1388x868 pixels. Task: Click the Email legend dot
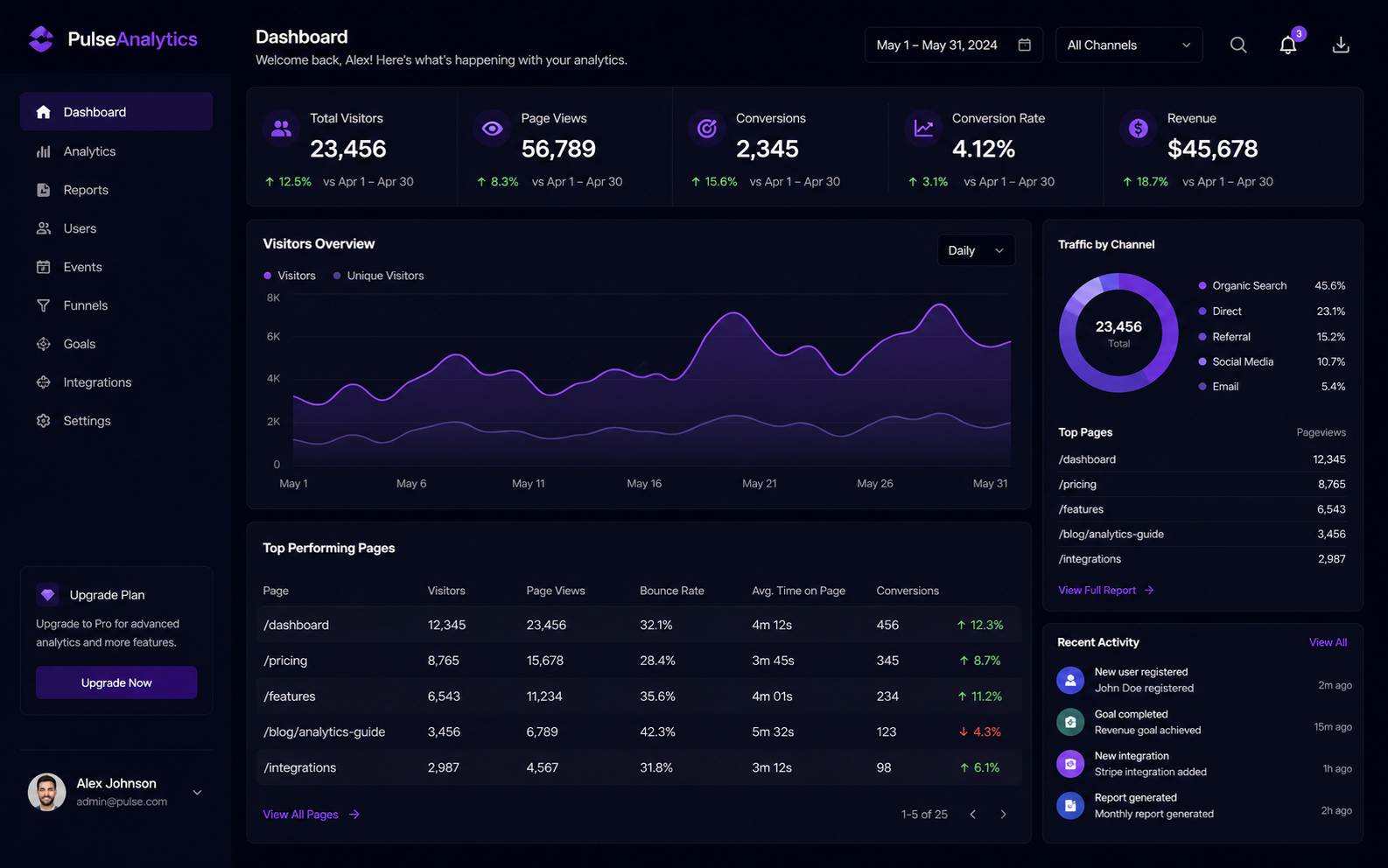pos(1202,387)
